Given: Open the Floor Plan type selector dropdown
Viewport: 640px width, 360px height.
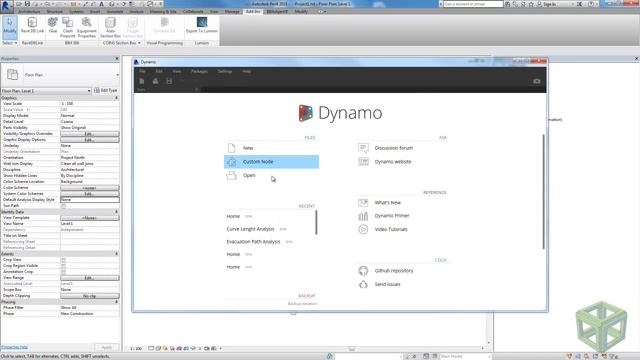Looking at the screenshot, I should (x=118, y=75).
